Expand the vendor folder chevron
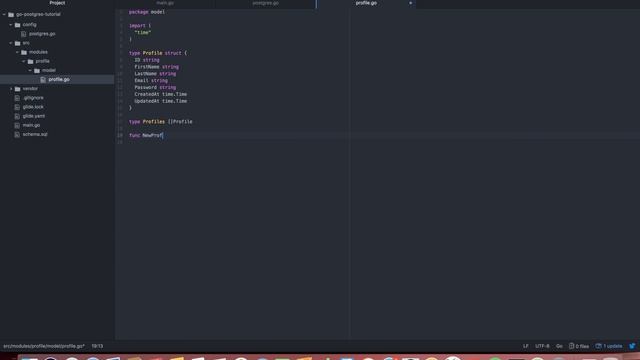 click(x=11, y=89)
